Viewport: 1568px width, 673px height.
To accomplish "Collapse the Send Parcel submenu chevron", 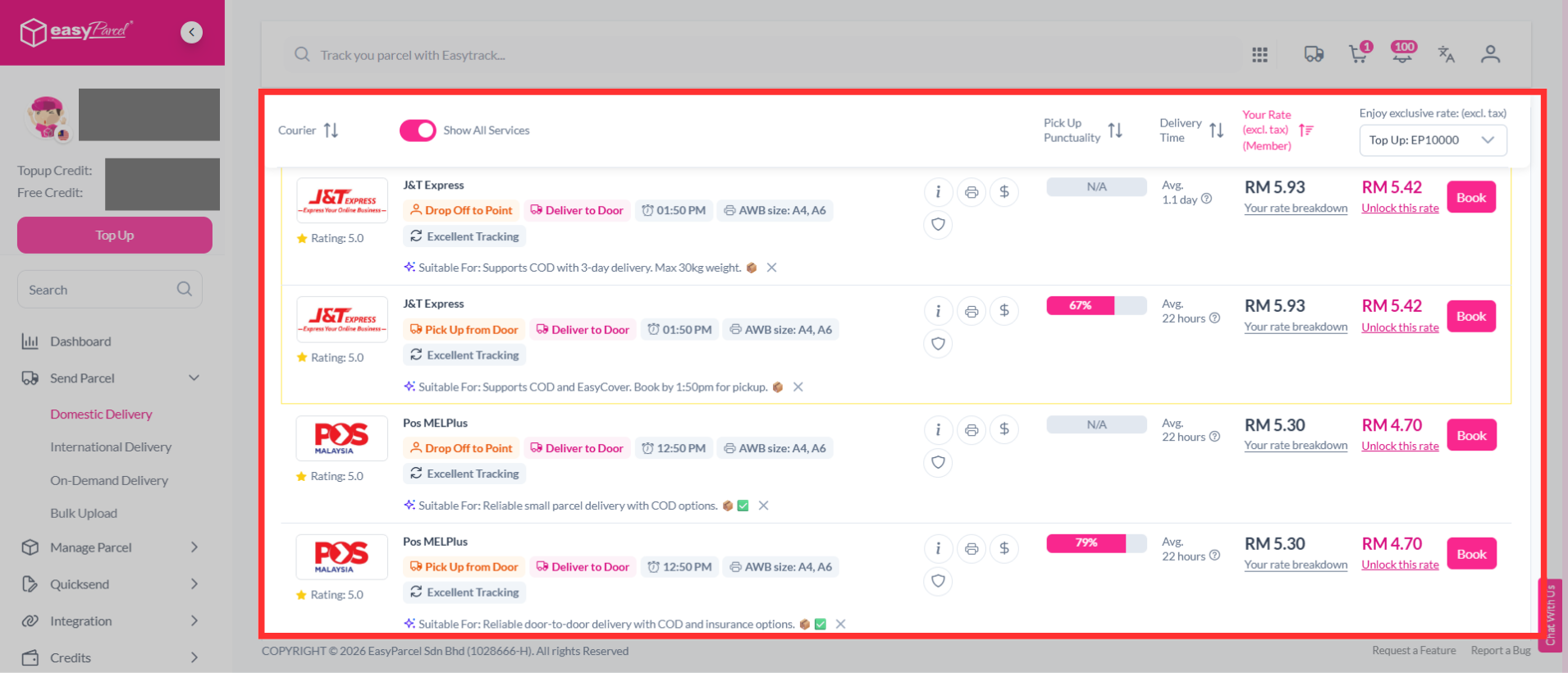I will [194, 378].
